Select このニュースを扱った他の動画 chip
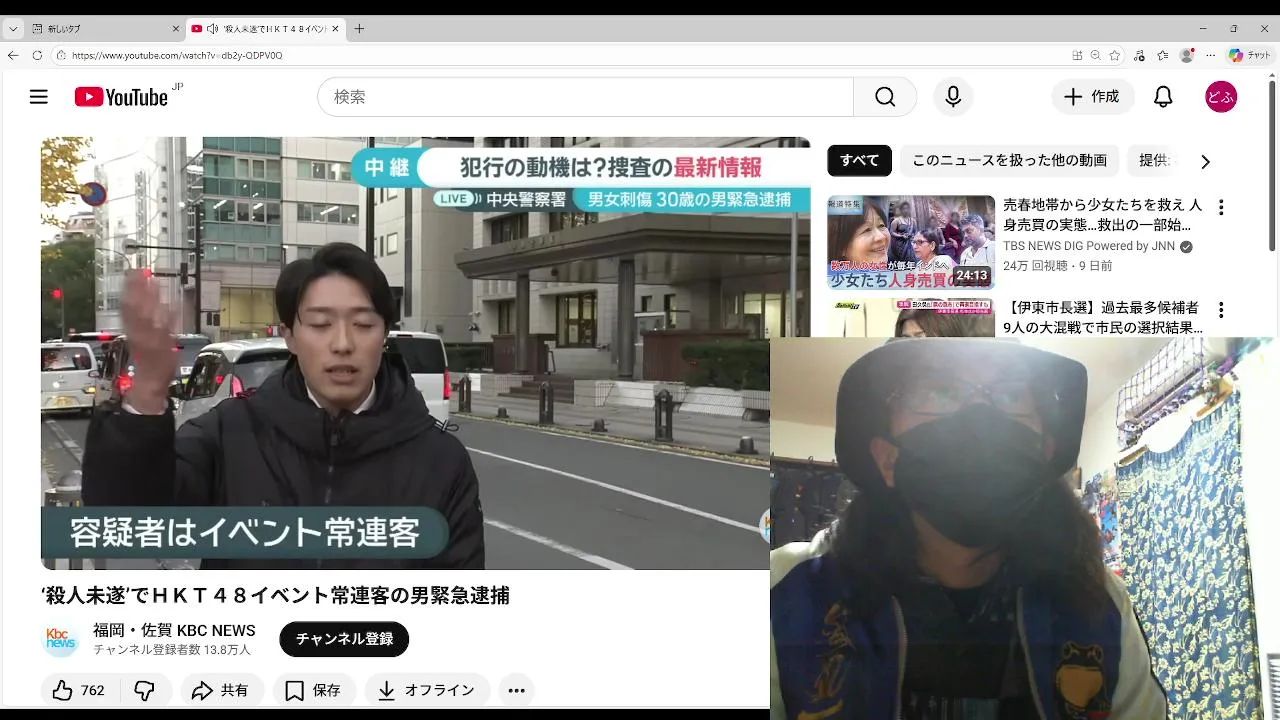Screen dimensions: 1280x720 [1009, 160]
